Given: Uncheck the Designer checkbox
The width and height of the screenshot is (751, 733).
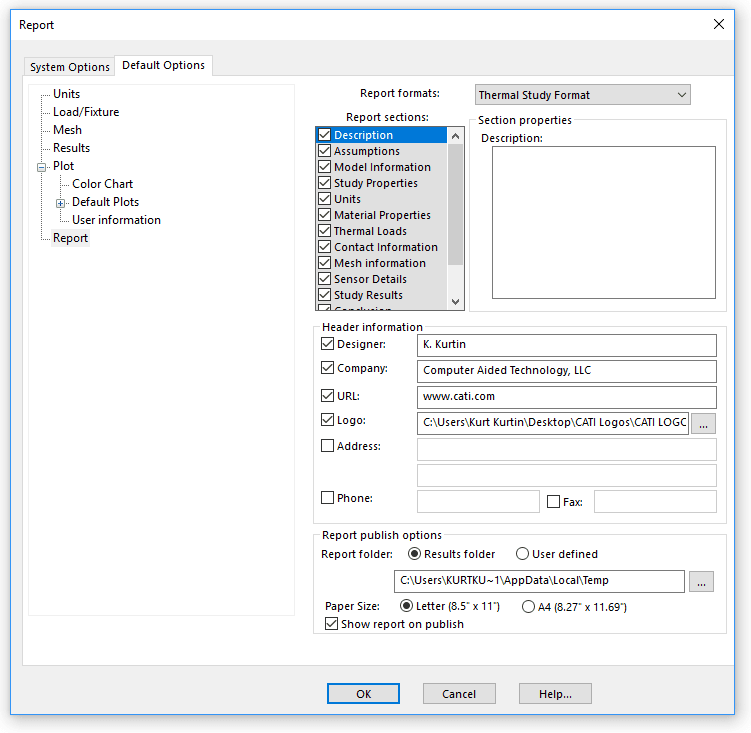Looking at the screenshot, I should (327, 343).
